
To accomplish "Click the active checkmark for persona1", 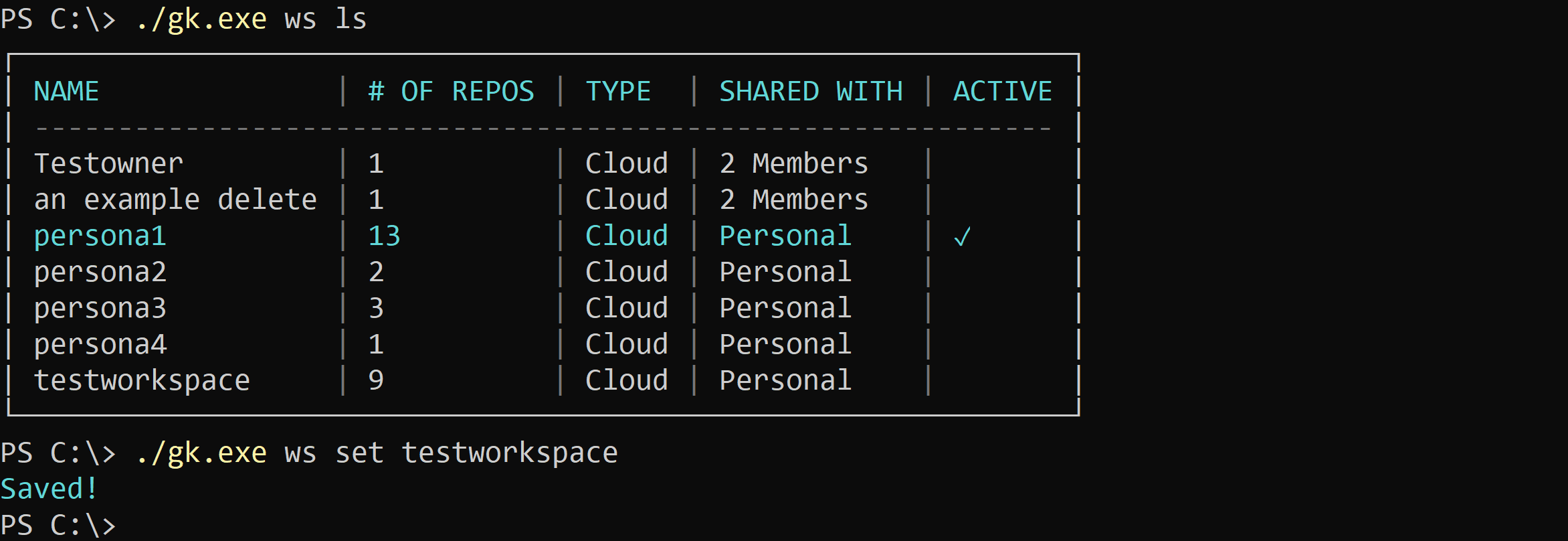I will [x=962, y=237].
